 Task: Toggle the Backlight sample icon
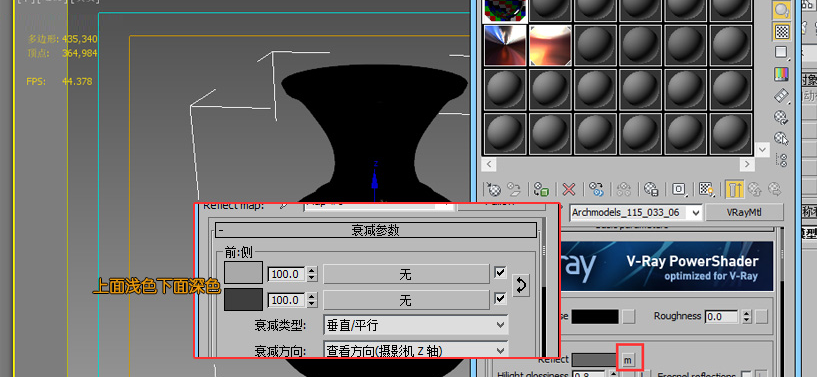tap(781, 9)
